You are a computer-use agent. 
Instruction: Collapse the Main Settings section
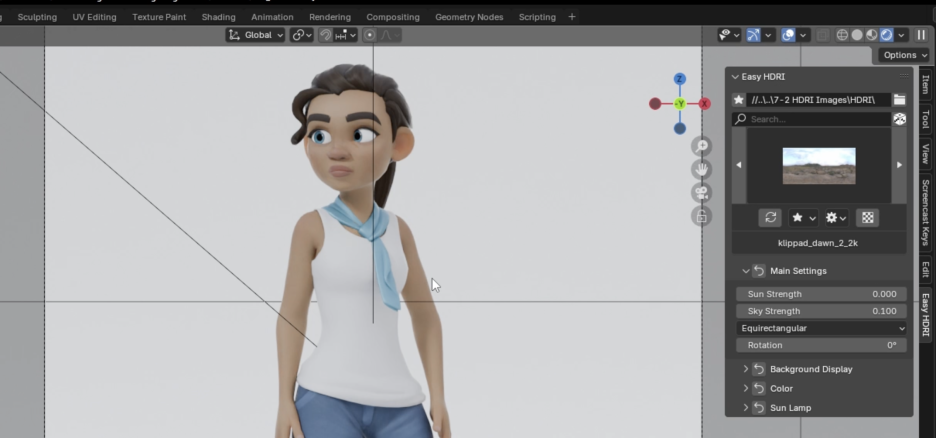point(746,271)
